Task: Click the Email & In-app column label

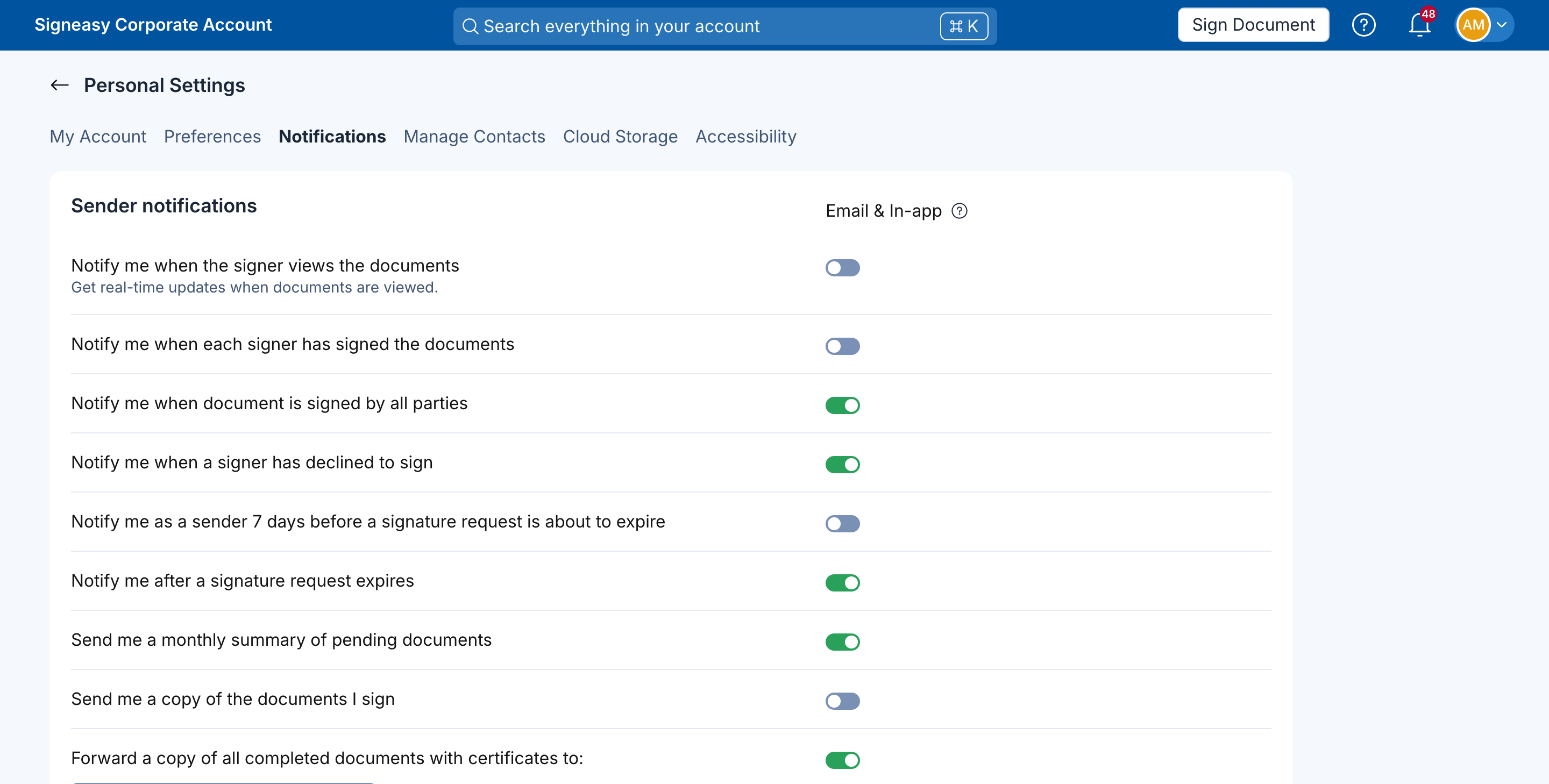Action: pyautogui.click(x=883, y=211)
